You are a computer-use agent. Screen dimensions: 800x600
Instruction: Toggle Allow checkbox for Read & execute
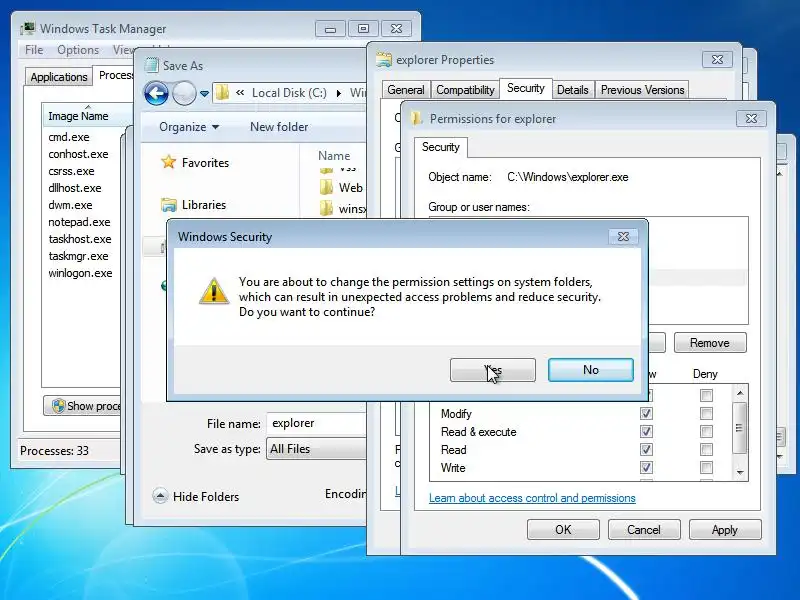[x=646, y=432]
